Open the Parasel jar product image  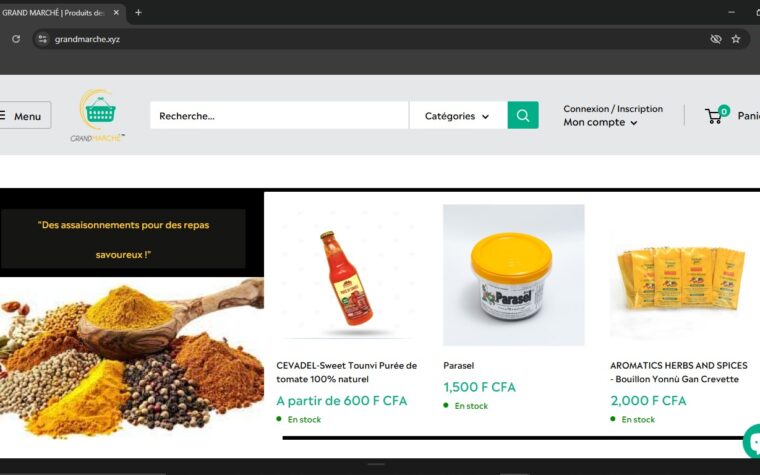513,275
